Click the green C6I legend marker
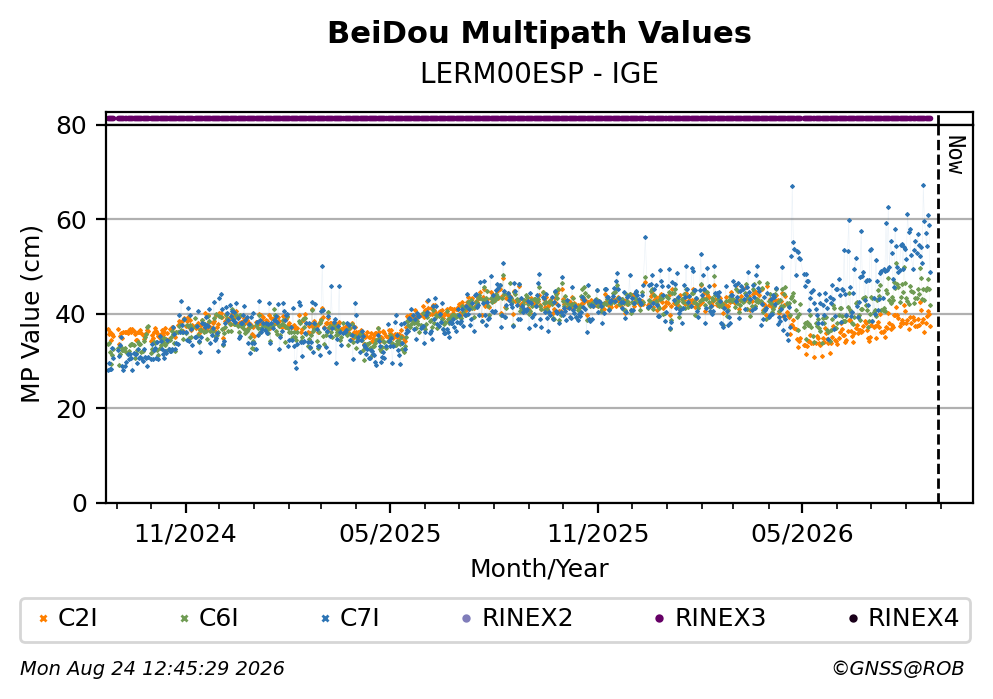Screen dimensions: 993x699 point(184,619)
